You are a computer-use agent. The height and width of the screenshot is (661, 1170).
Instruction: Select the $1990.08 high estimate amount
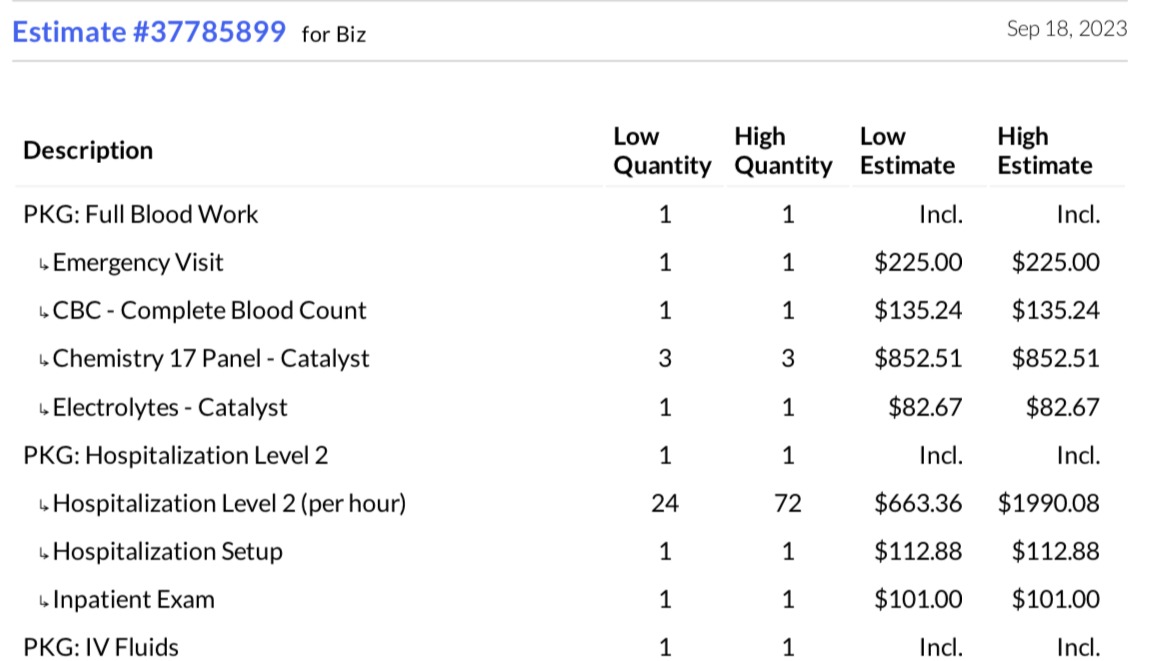pyautogui.click(x=1048, y=504)
